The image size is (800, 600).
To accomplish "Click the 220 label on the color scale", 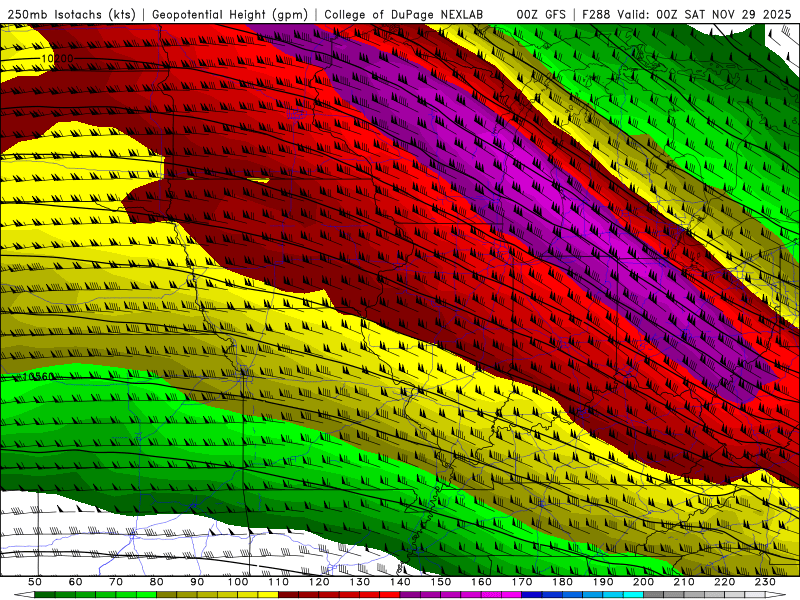I will tap(724, 582).
